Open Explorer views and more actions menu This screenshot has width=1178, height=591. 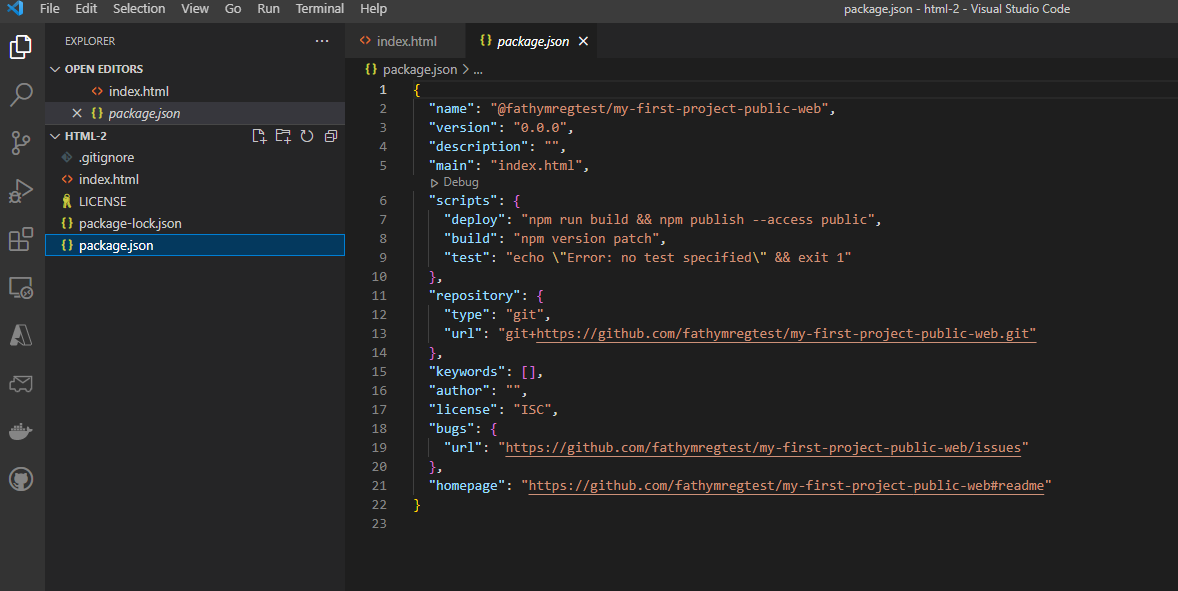click(x=322, y=41)
